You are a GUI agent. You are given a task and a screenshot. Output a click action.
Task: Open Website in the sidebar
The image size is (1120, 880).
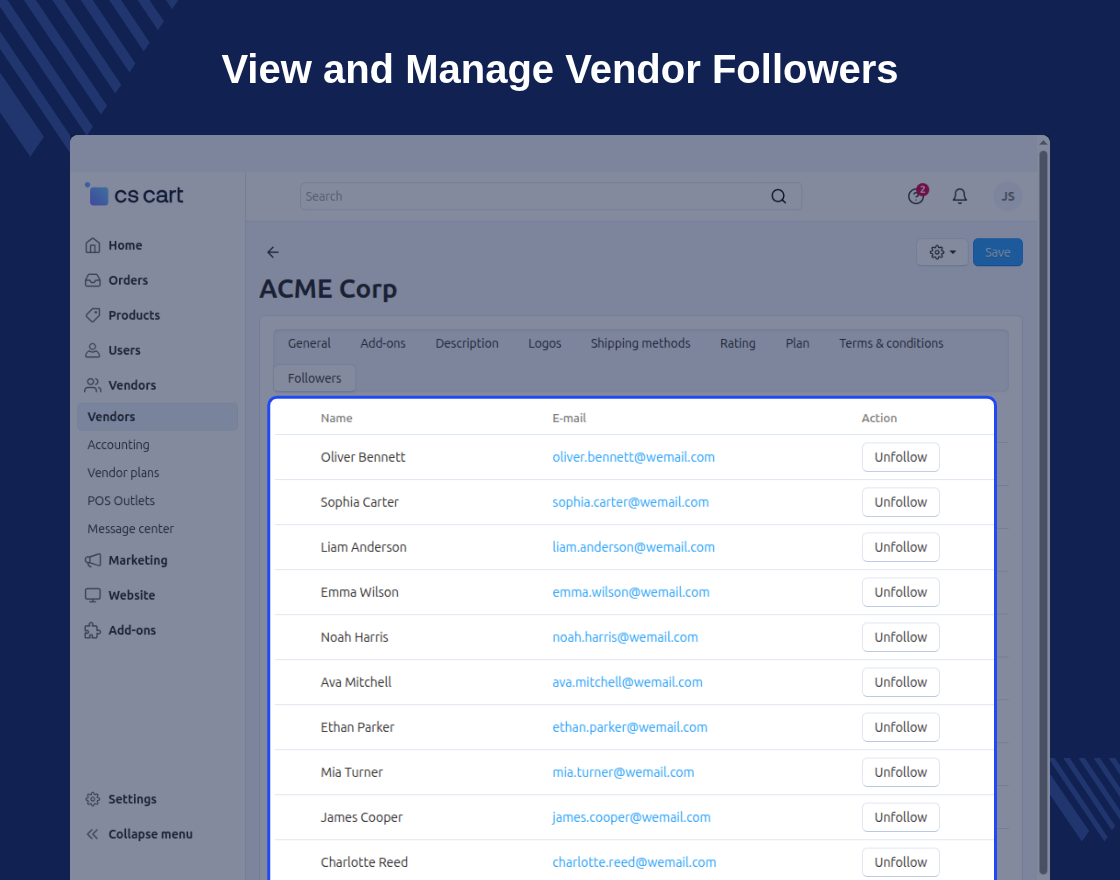coord(119,595)
